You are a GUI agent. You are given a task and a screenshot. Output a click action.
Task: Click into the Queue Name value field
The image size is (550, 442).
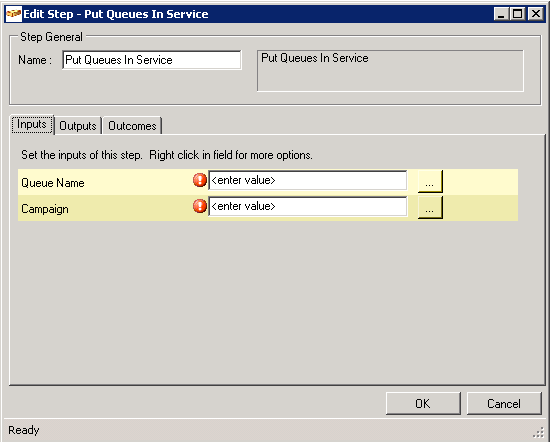tap(308, 180)
